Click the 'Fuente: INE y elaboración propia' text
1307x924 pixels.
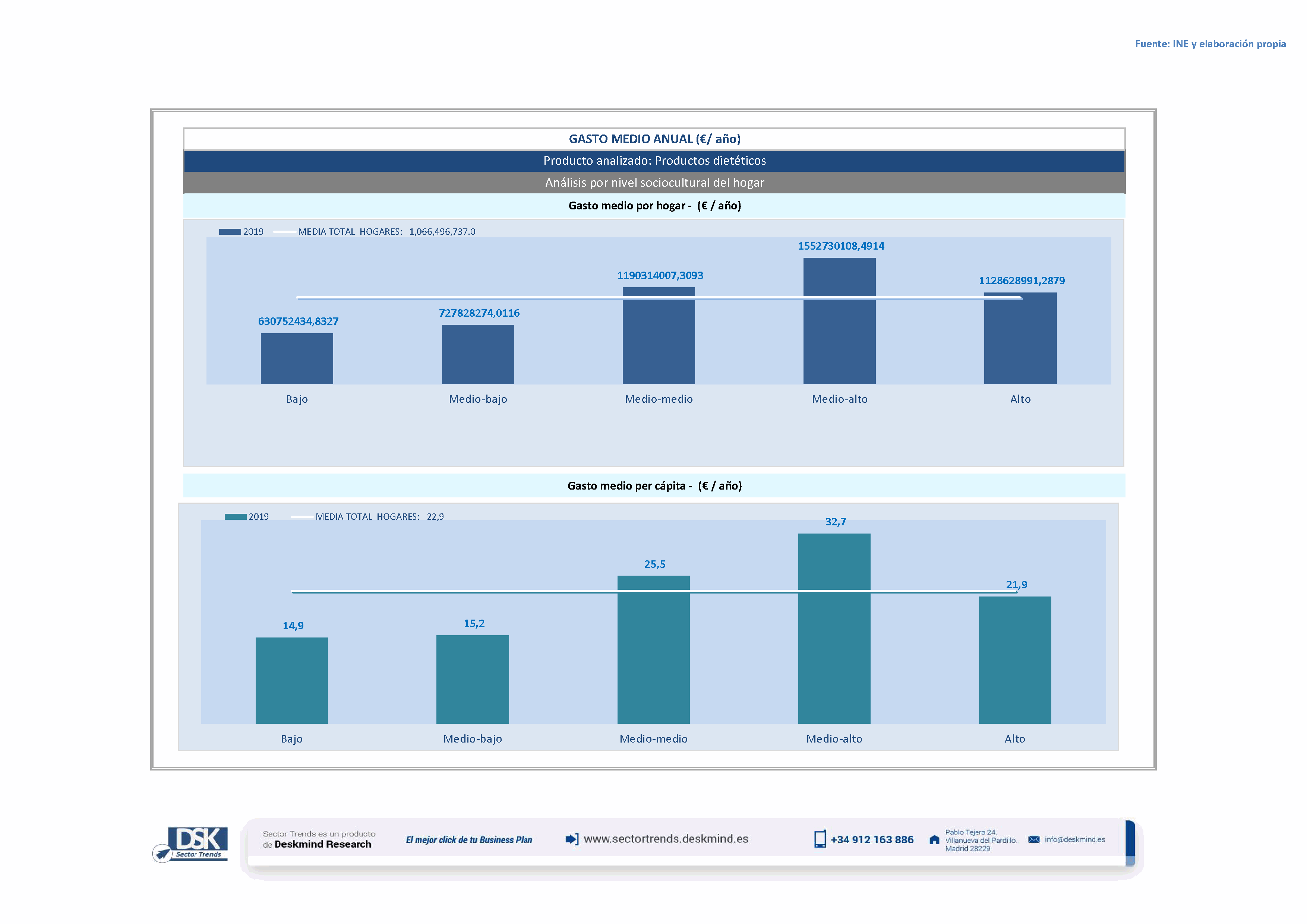(x=1210, y=44)
